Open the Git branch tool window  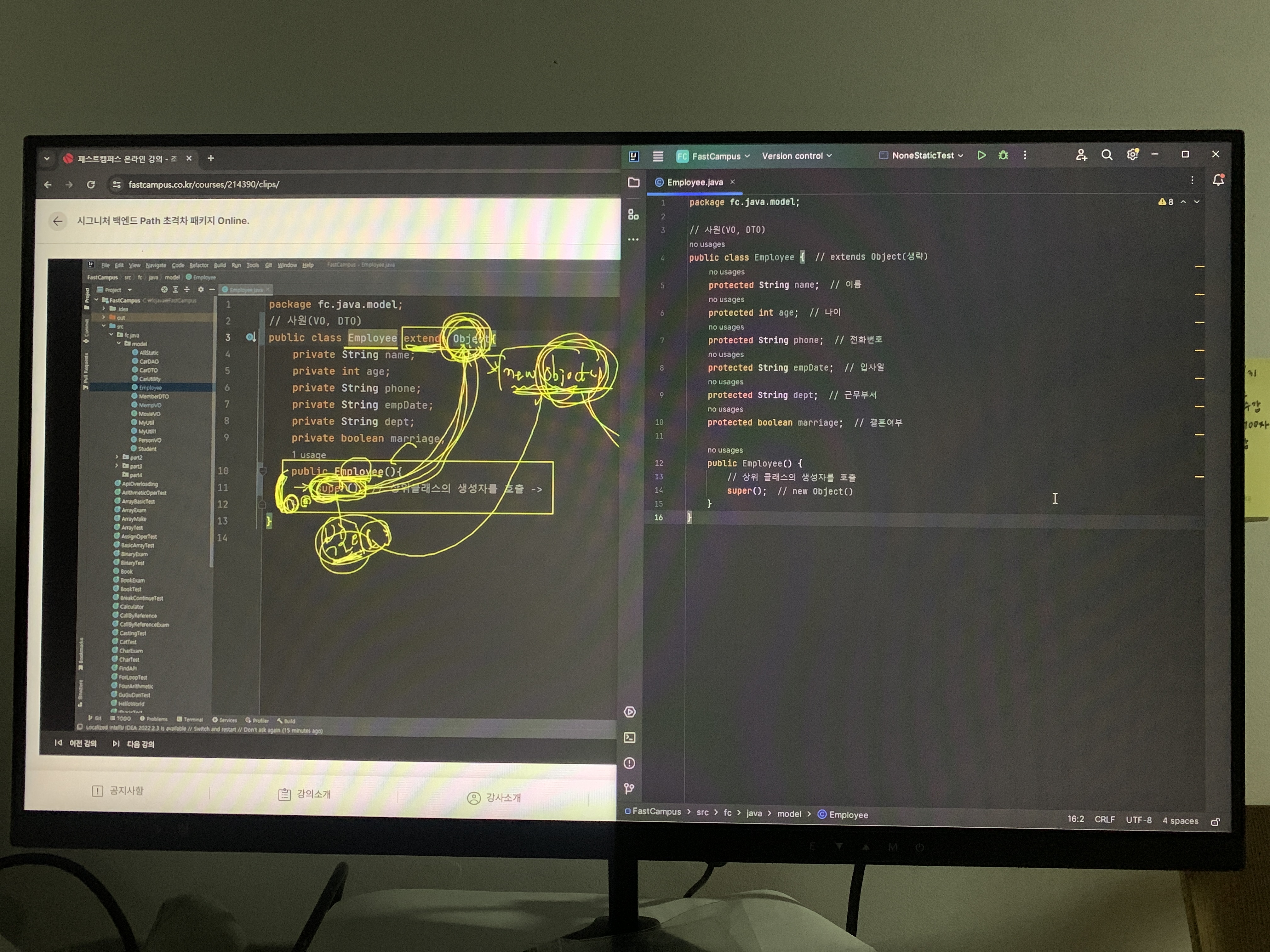click(629, 789)
